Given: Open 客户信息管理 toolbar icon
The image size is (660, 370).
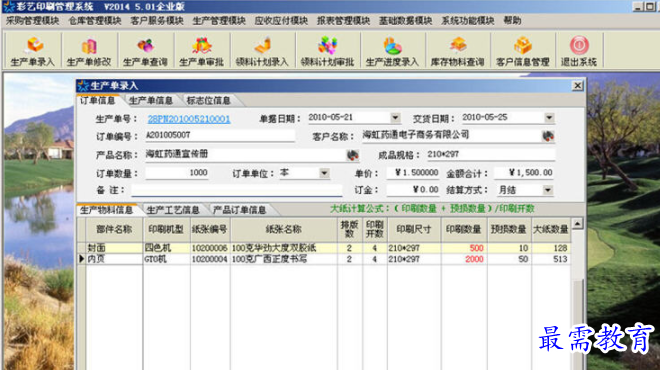Looking at the screenshot, I should [523, 51].
